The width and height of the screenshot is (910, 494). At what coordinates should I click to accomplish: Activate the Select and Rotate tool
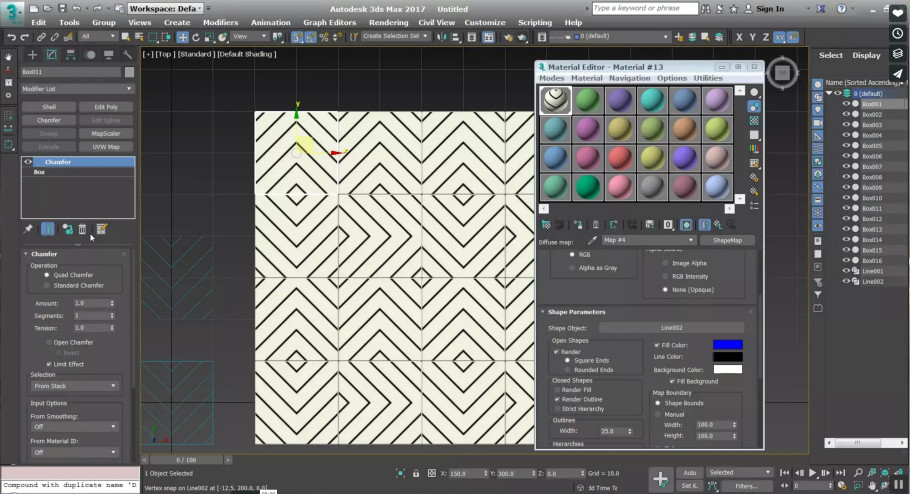196,37
